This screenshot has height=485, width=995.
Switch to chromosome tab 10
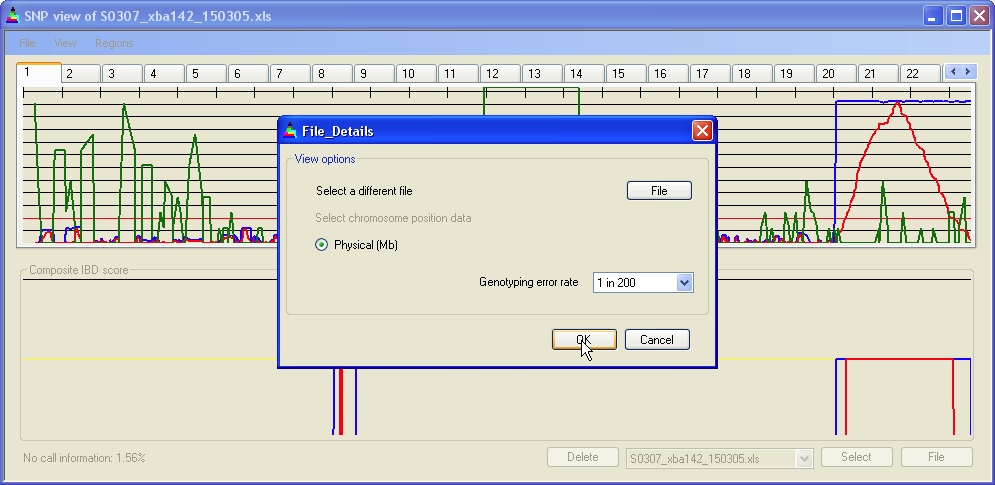pyautogui.click(x=416, y=74)
